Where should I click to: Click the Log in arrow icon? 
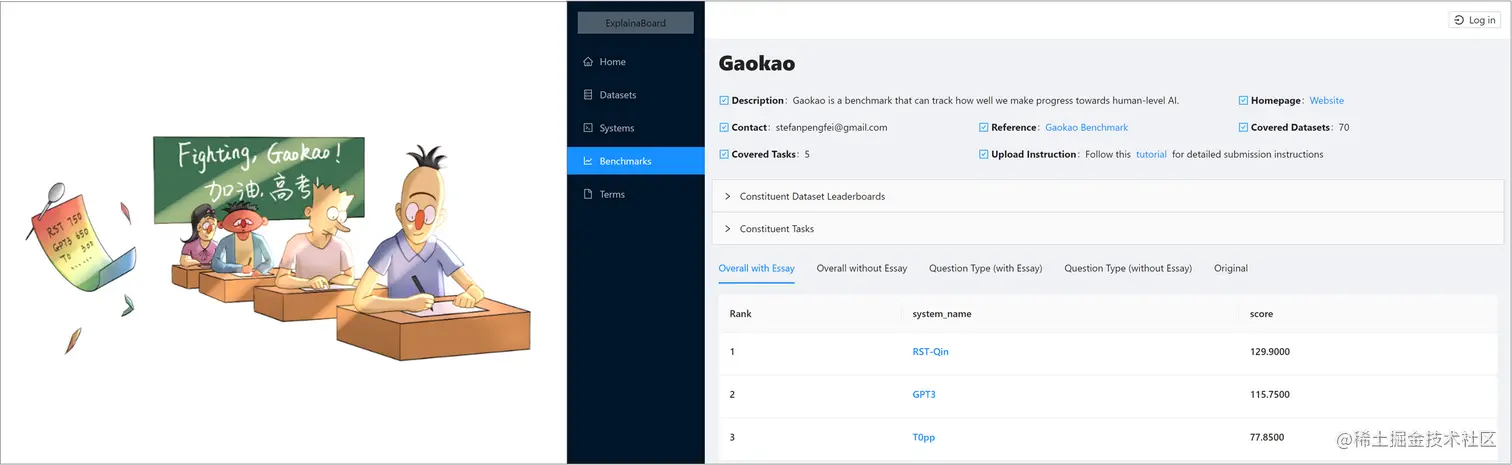[x=1461, y=20]
